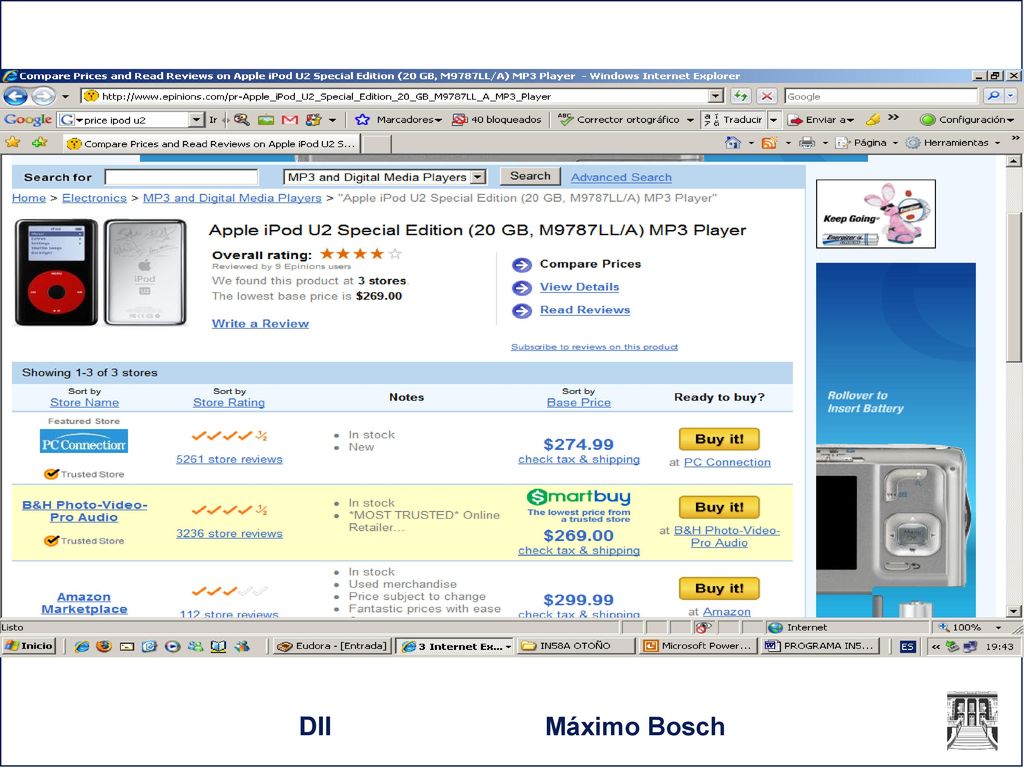Click the Marcadores star icon
Image resolution: width=1024 pixels, height=768 pixels.
pos(362,120)
